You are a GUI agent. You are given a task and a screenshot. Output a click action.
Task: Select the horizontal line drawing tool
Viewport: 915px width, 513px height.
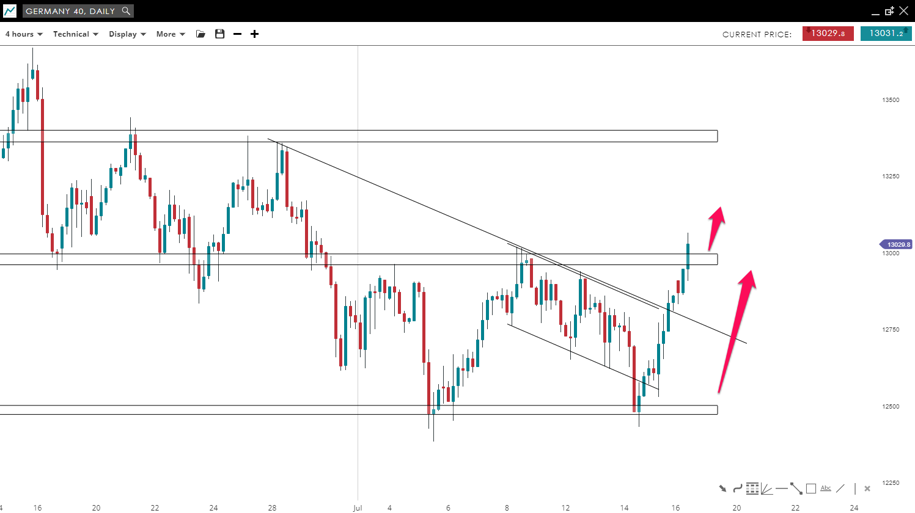point(781,489)
